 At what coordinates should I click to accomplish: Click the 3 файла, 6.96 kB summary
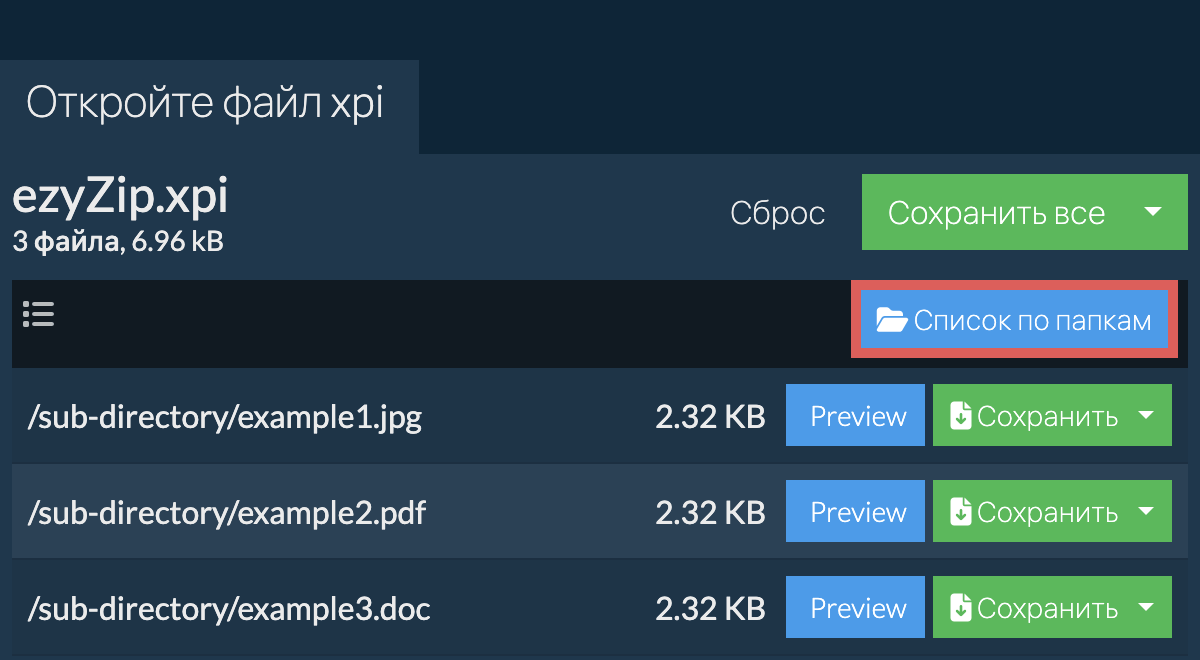[x=118, y=242]
